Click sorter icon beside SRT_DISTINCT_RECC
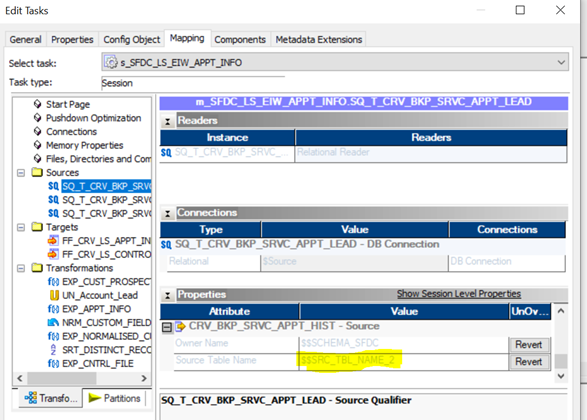This screenshot has height=420, width=587. point(53,350)
